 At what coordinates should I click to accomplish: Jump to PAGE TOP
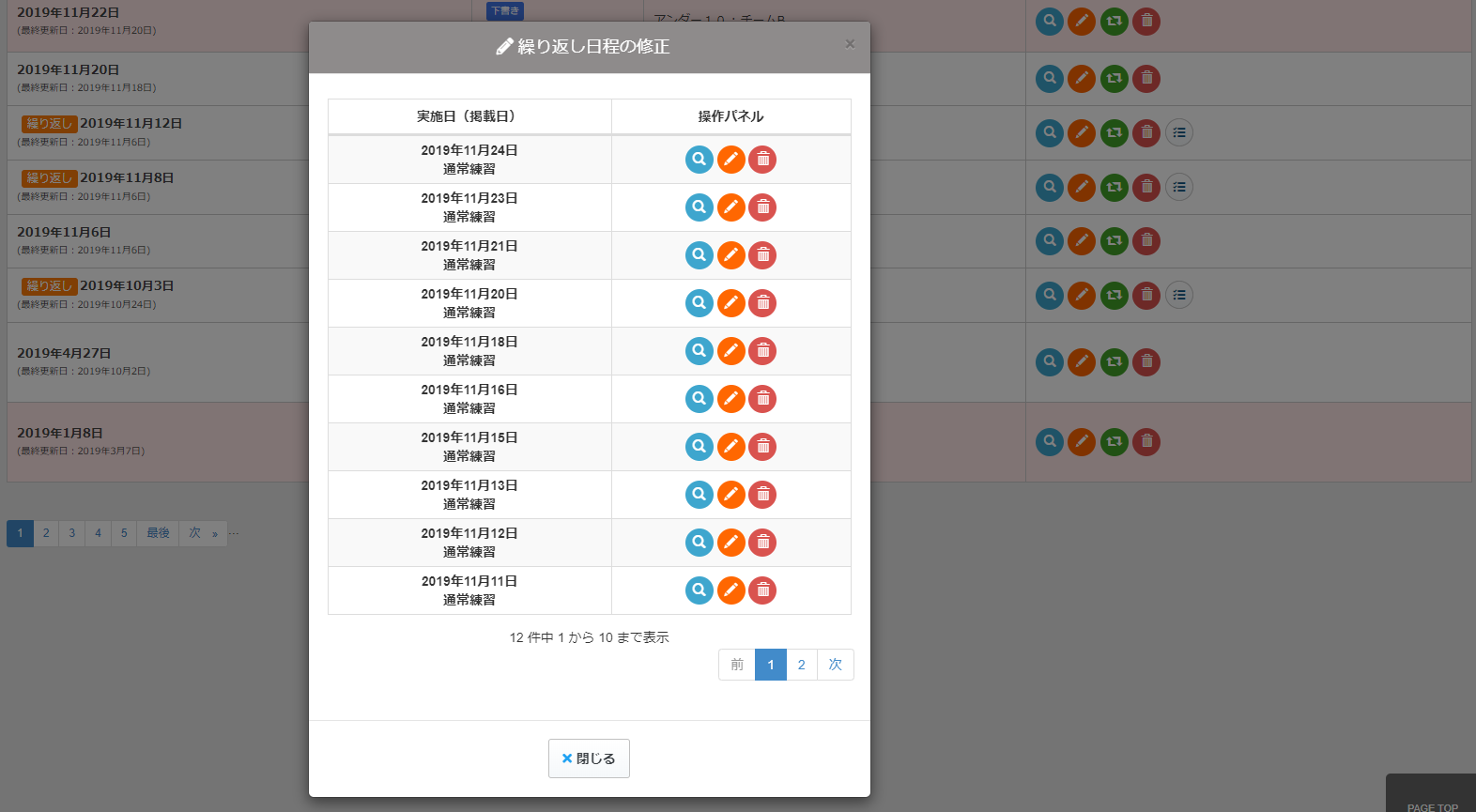tap(1431, 805)
